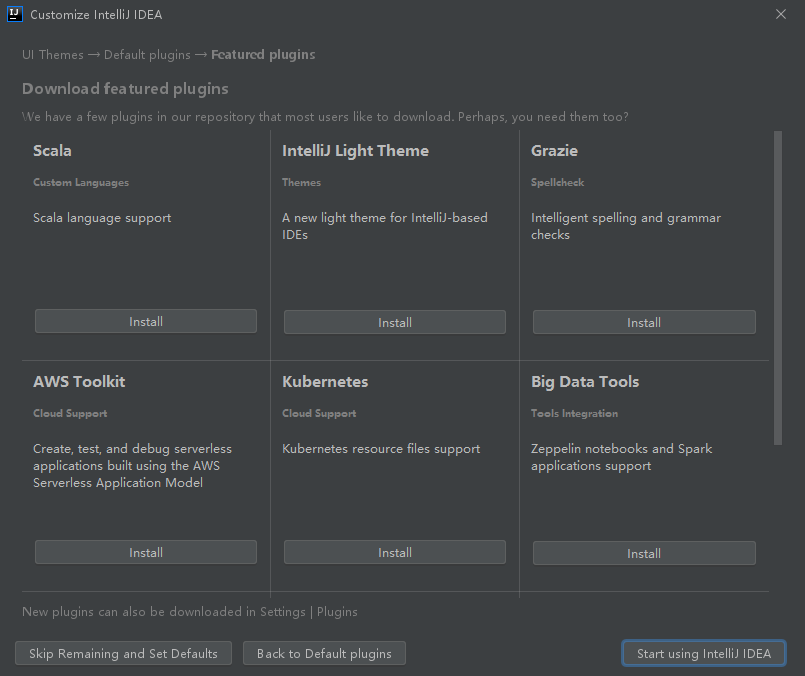Viewport: 805px width, 676px height.
Task: Close the Customize IntelliJ IDEA dialog
Action: (x=781, y=14)
